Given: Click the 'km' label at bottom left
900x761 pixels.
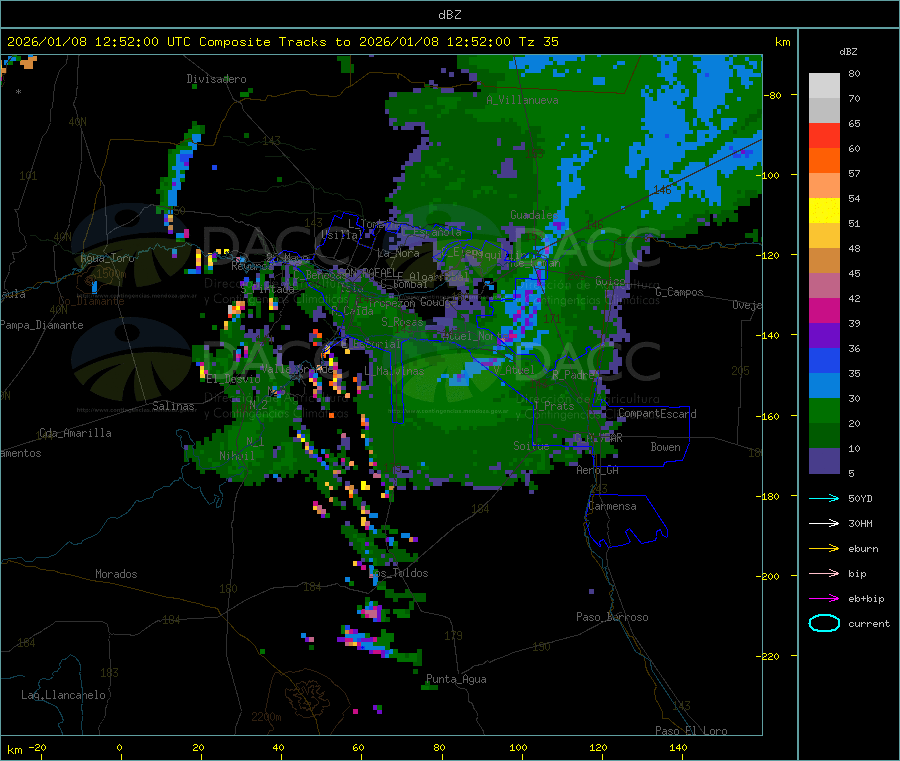Looking at the screenshot, I should [x=14, y=750].
